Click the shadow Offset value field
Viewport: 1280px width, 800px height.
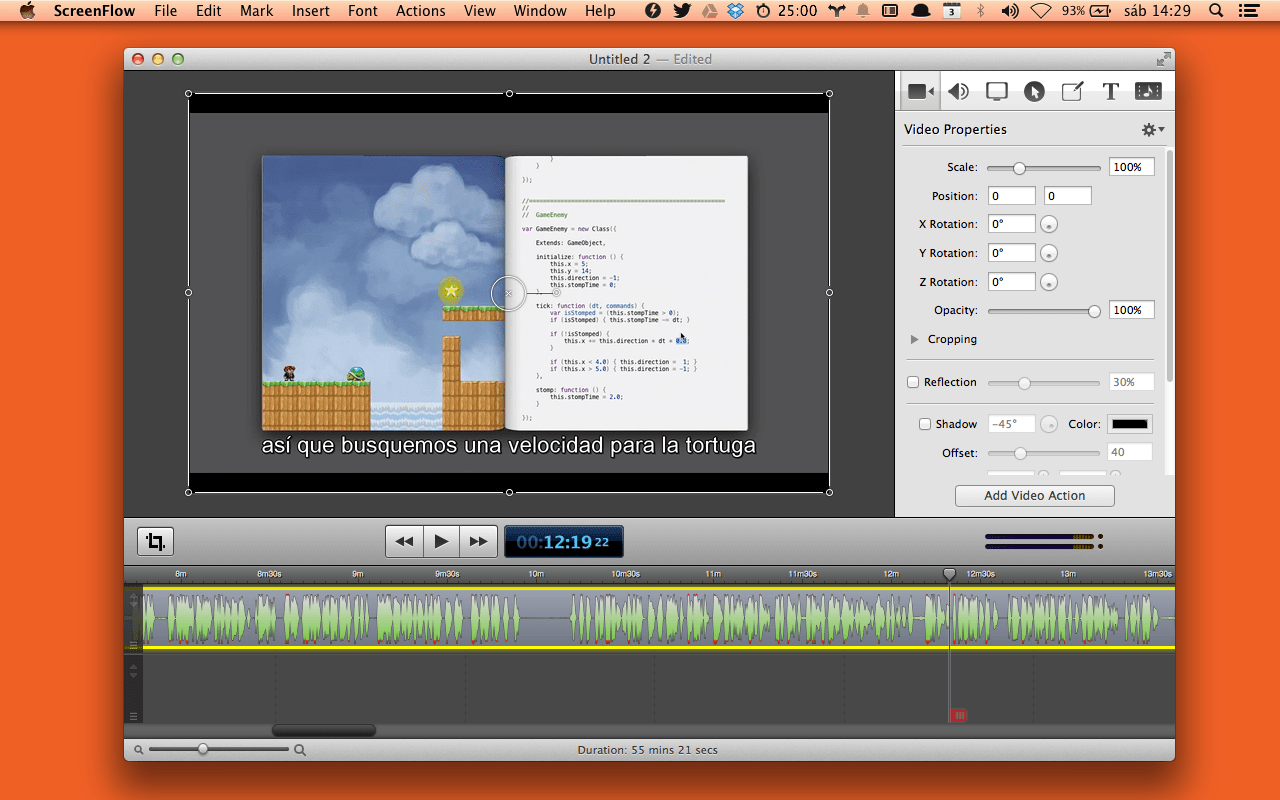coord(1129,452)
